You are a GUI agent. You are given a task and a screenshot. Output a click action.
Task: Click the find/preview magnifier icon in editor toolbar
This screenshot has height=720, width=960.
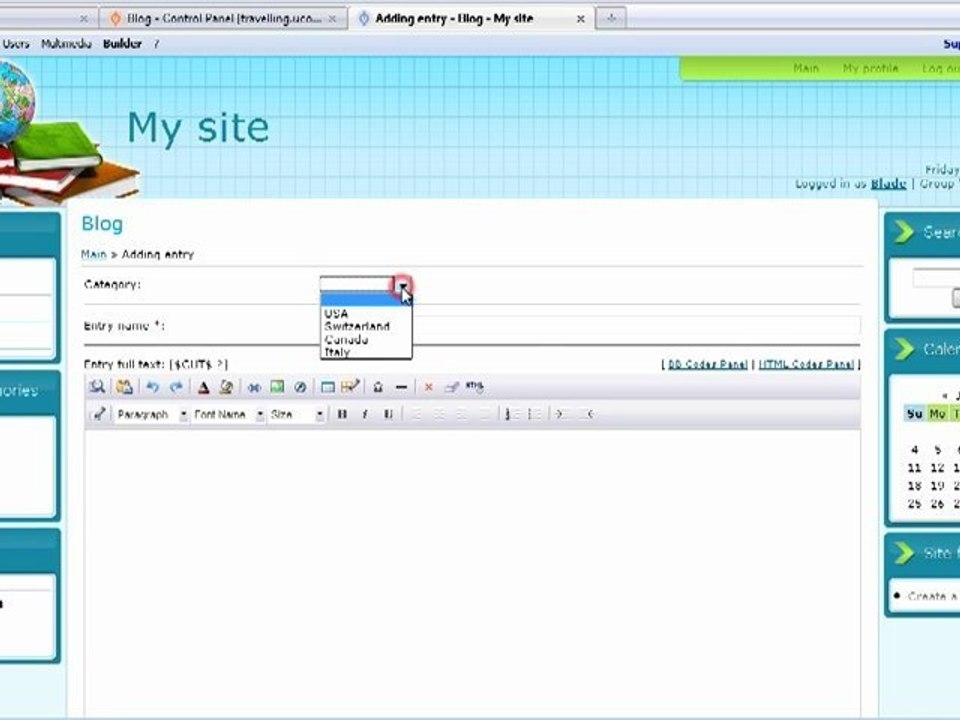point(97,387)
